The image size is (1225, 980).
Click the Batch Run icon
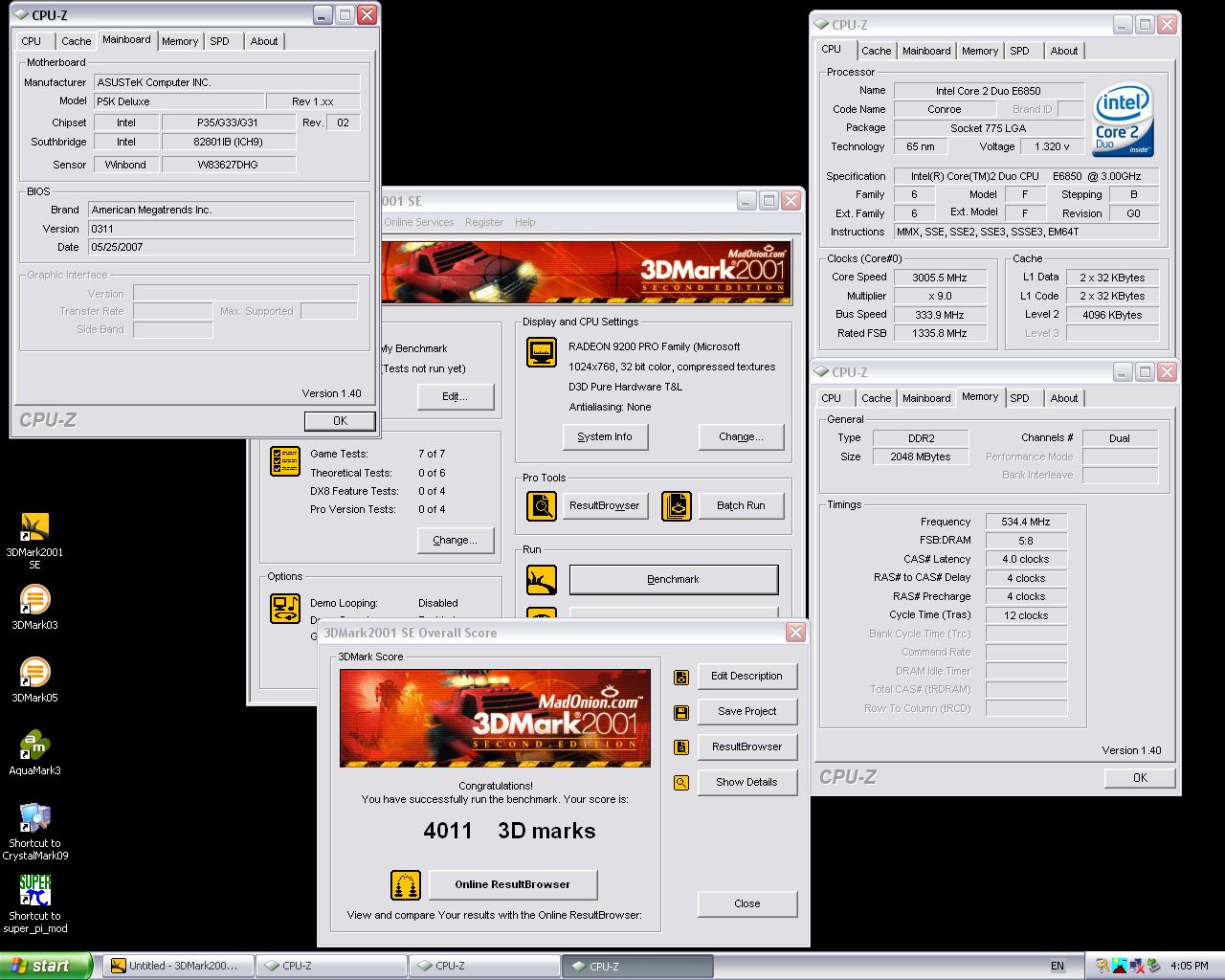point(677,505)
